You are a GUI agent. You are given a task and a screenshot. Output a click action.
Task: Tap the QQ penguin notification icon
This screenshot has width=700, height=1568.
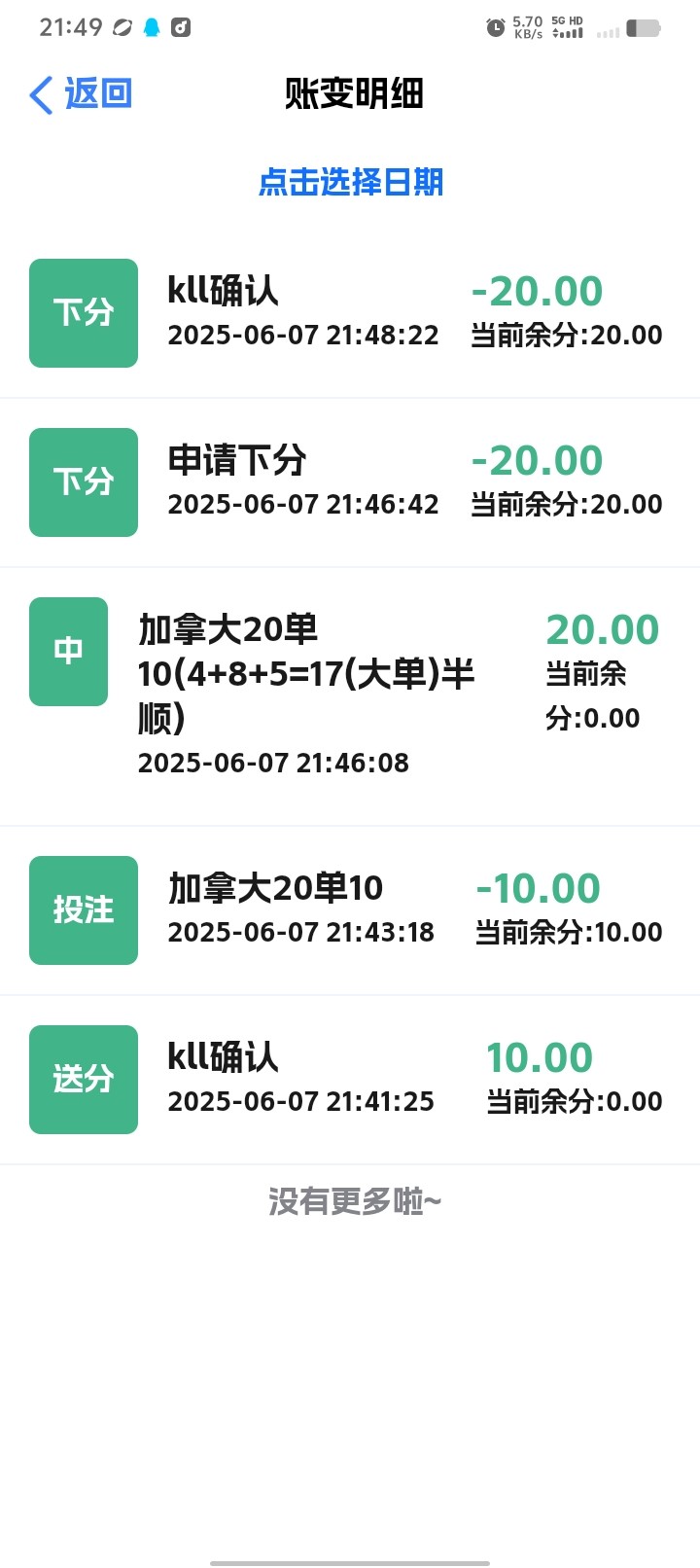pos(152,28)
